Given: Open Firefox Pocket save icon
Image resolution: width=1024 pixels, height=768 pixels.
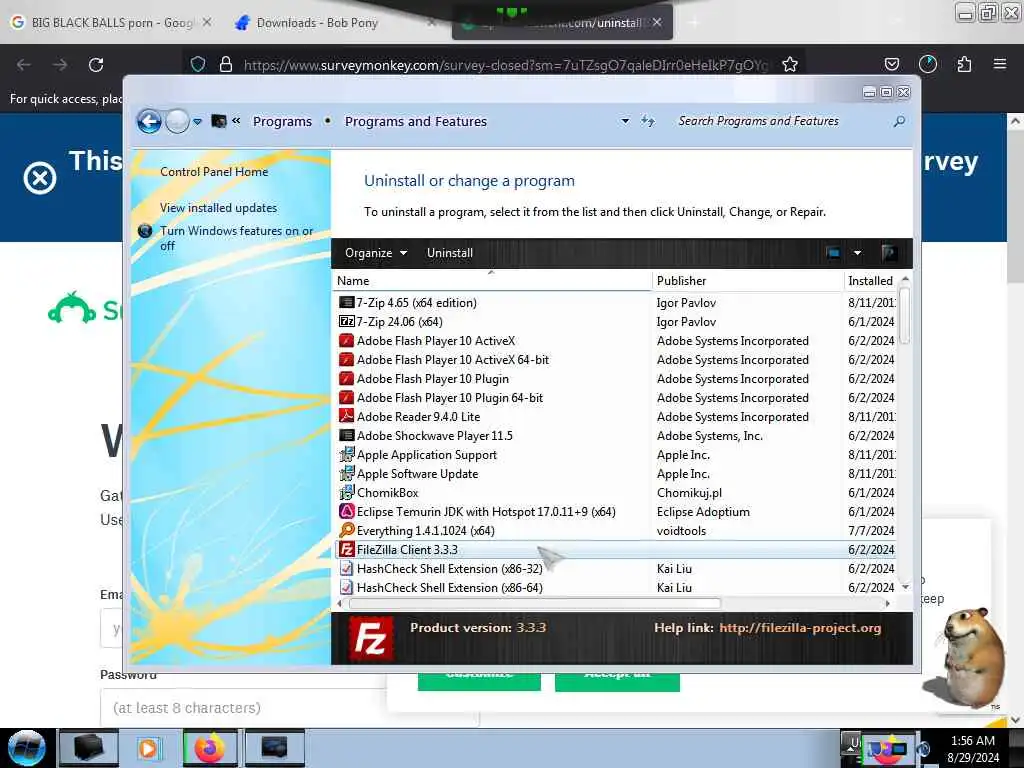Looking at the screenshot, I should click(891, 65).
